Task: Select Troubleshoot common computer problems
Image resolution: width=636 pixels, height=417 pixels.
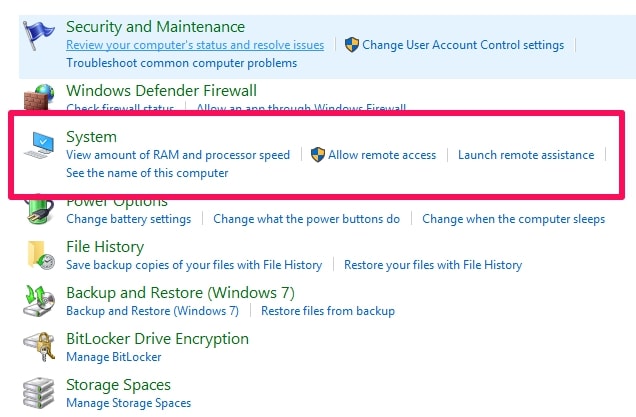Action: 182,63
